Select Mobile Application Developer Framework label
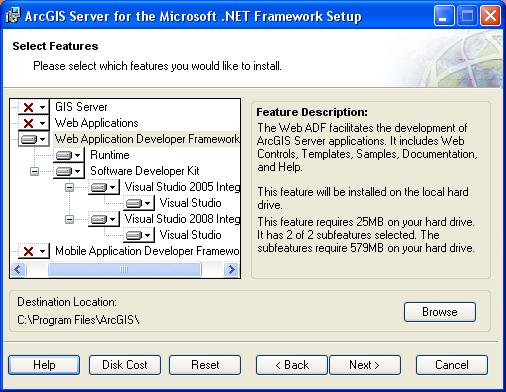506x392 pixels. point(147,251)
